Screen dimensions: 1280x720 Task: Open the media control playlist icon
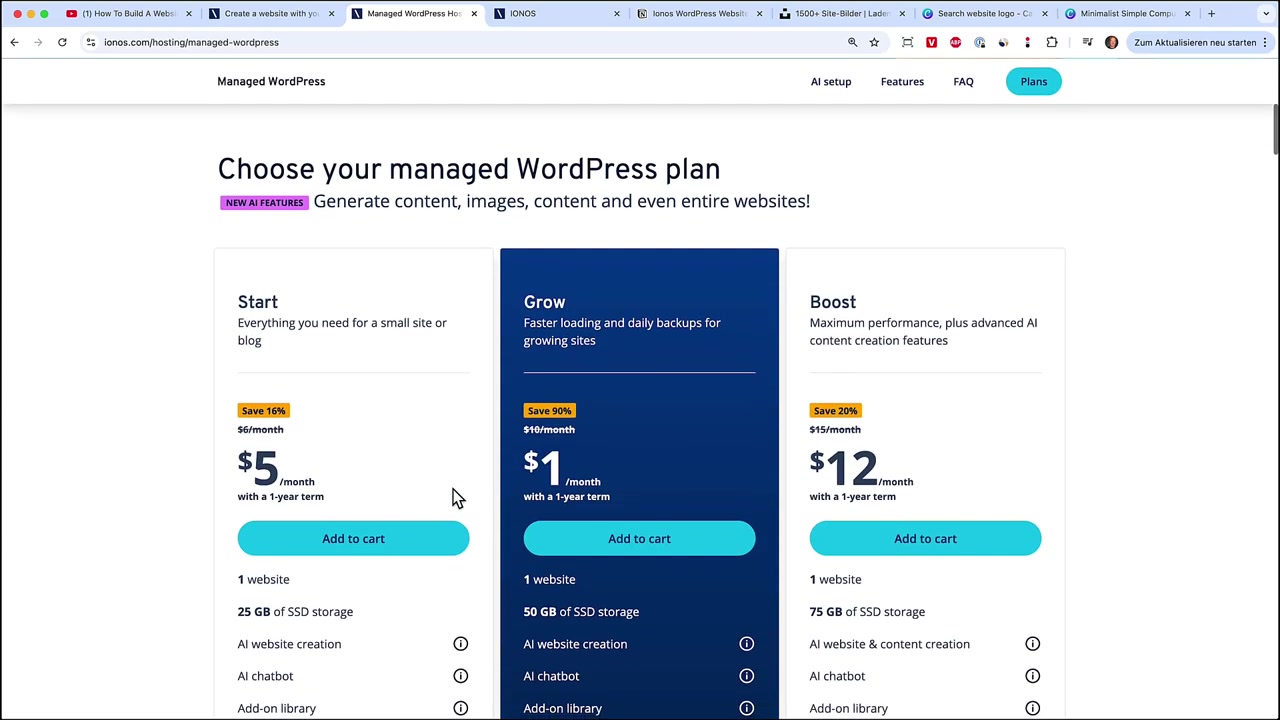pos(1087,42)
